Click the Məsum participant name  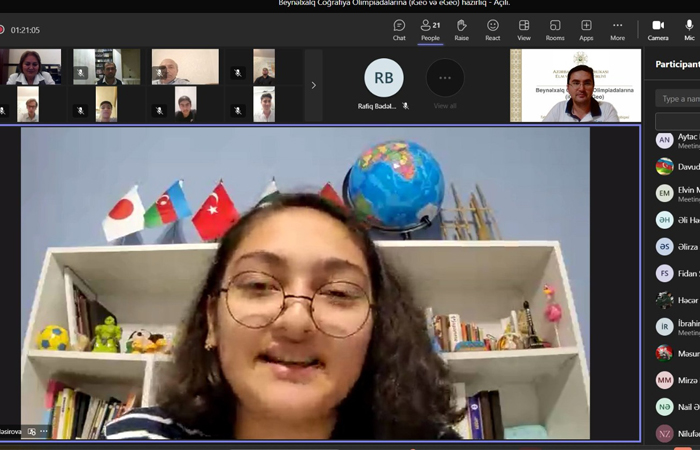click(688, 354)
